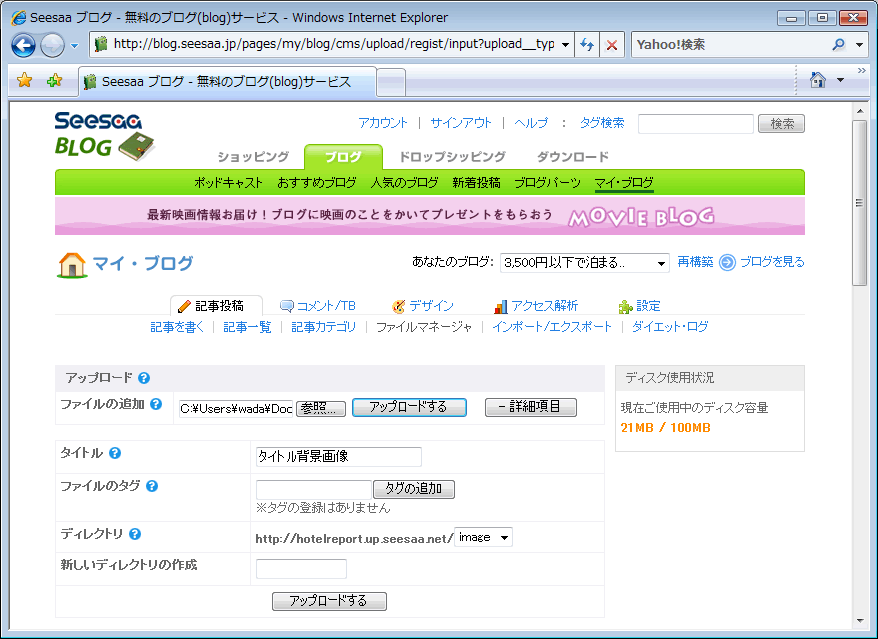
Task: Click the Yahoo search magnifier icon
Action: point(838,45)
